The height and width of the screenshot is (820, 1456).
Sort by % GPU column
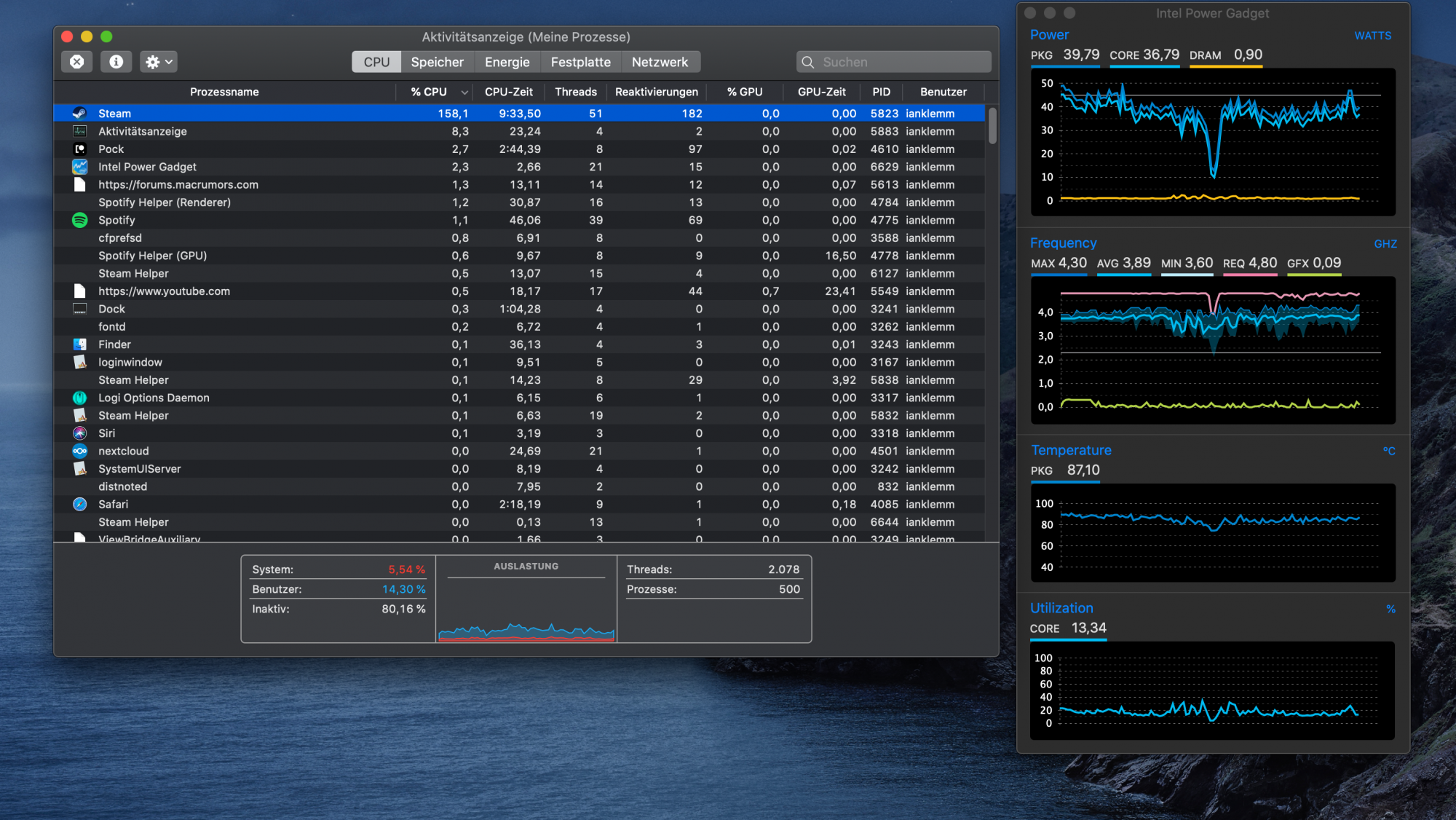tap(745, 92)
